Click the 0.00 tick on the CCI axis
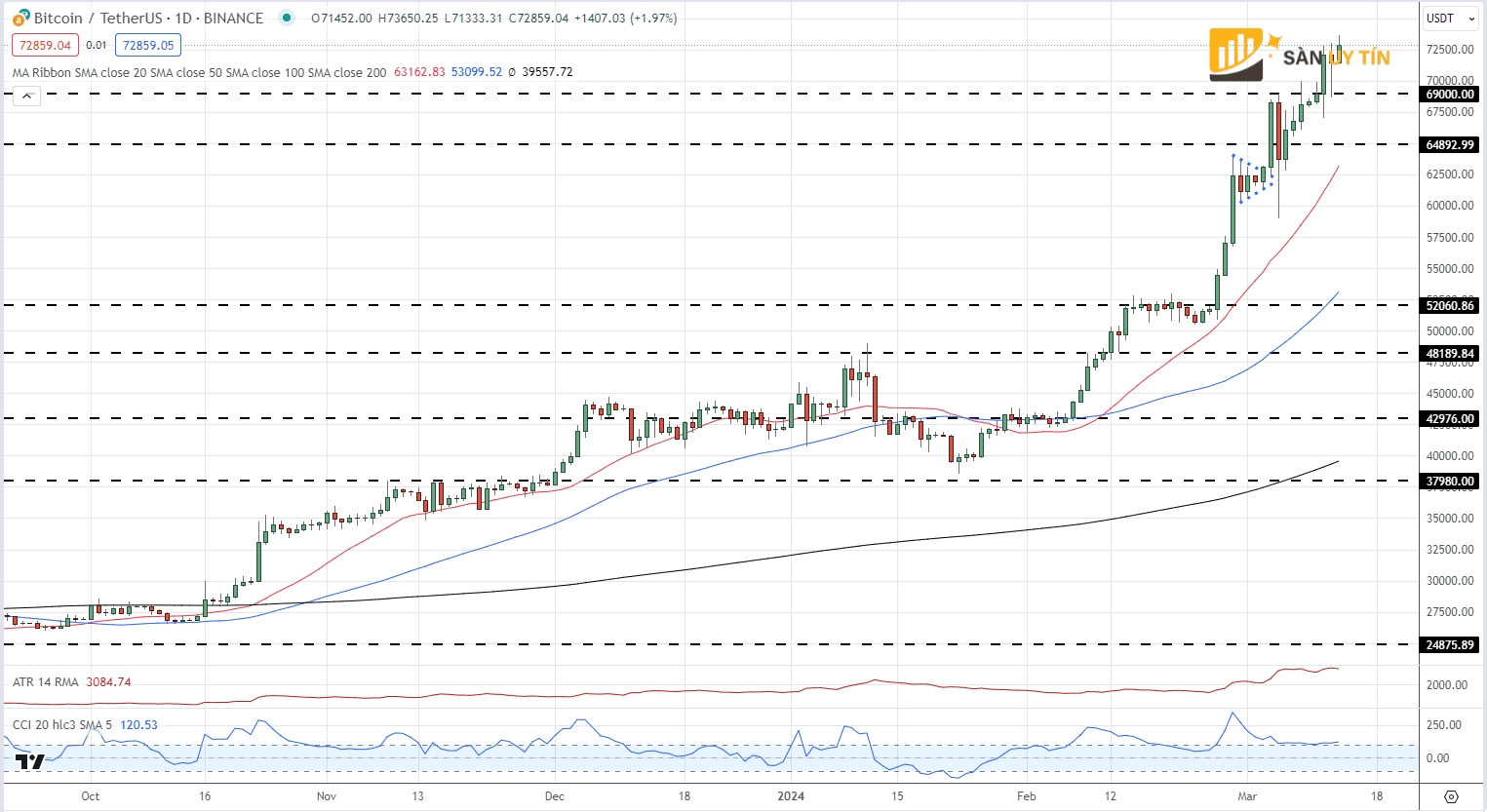 pyautogui.click(x=1437, y=758)
